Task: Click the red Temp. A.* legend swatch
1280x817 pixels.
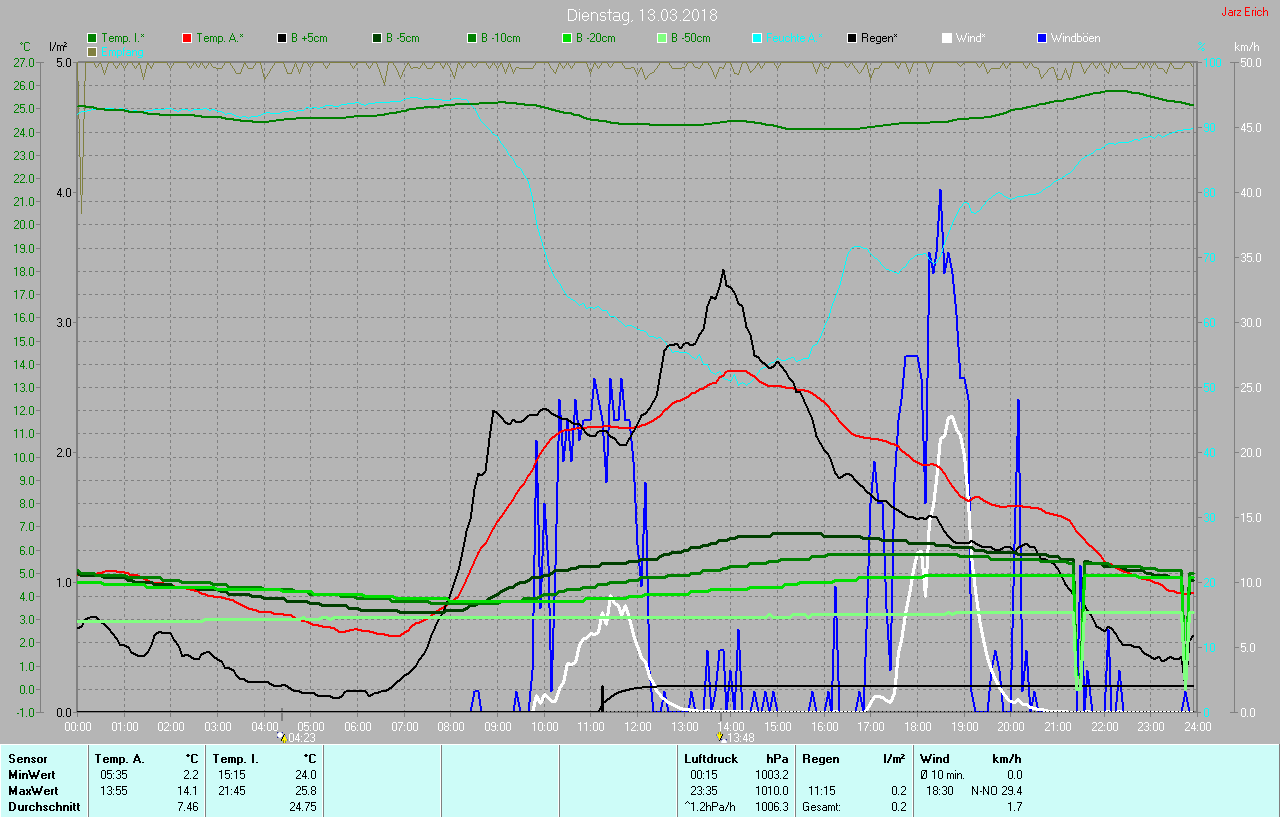Action: (x=187, y=38)
